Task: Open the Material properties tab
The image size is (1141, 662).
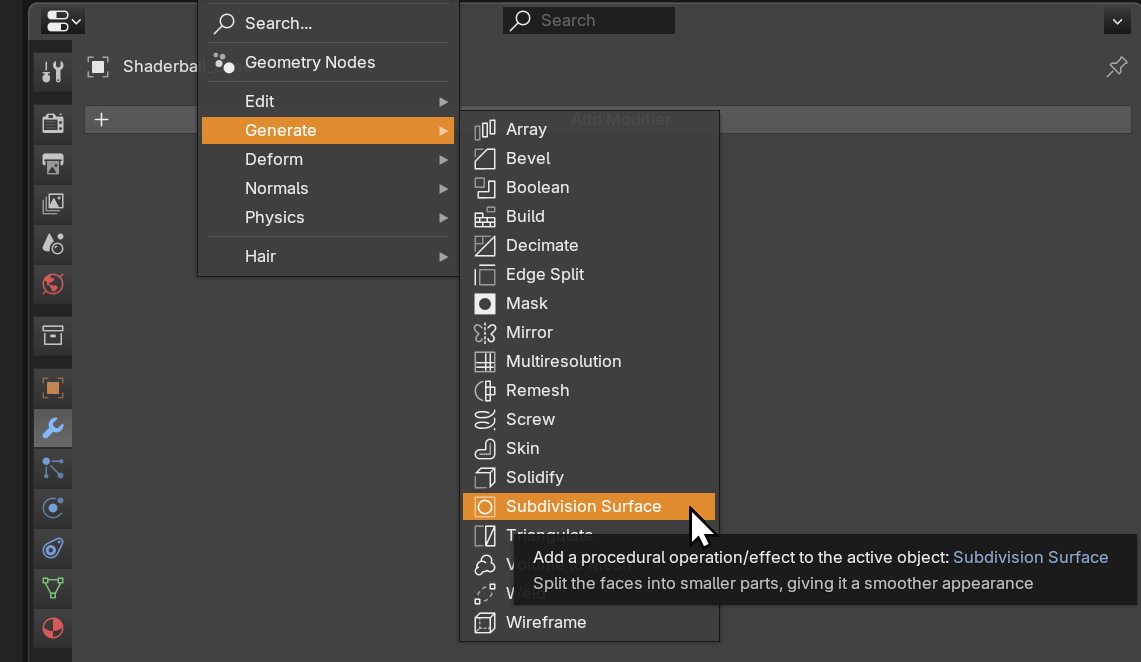Action: click(x=52, y=628)
